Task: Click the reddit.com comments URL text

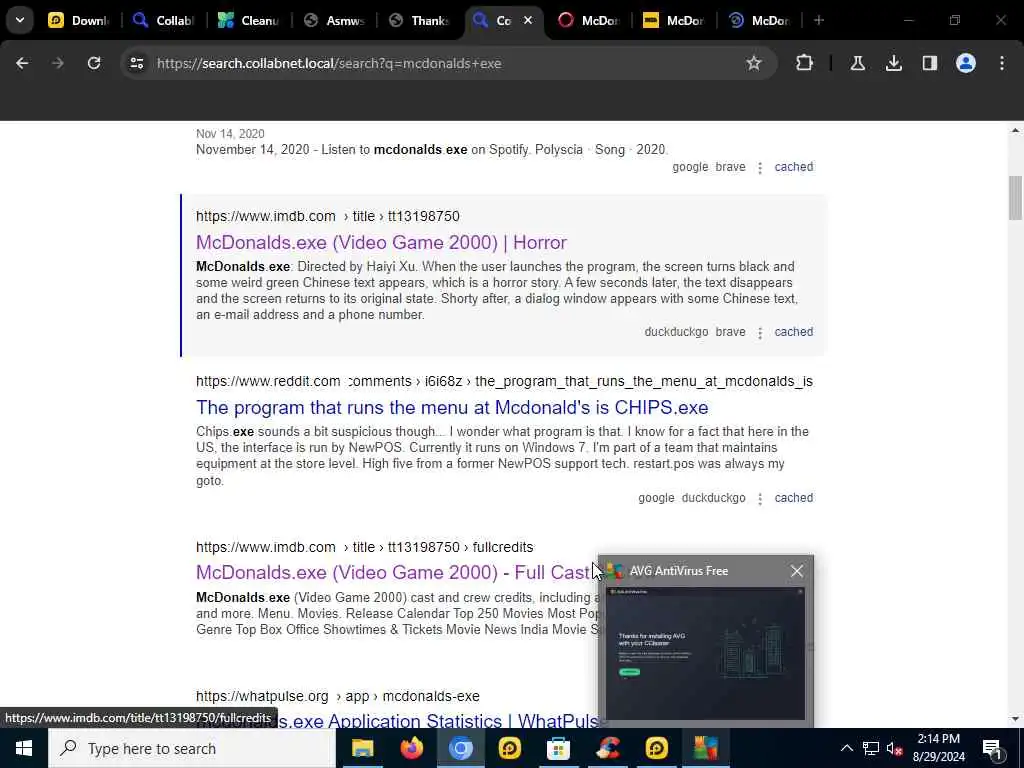Action: click(x=504, y=381)
